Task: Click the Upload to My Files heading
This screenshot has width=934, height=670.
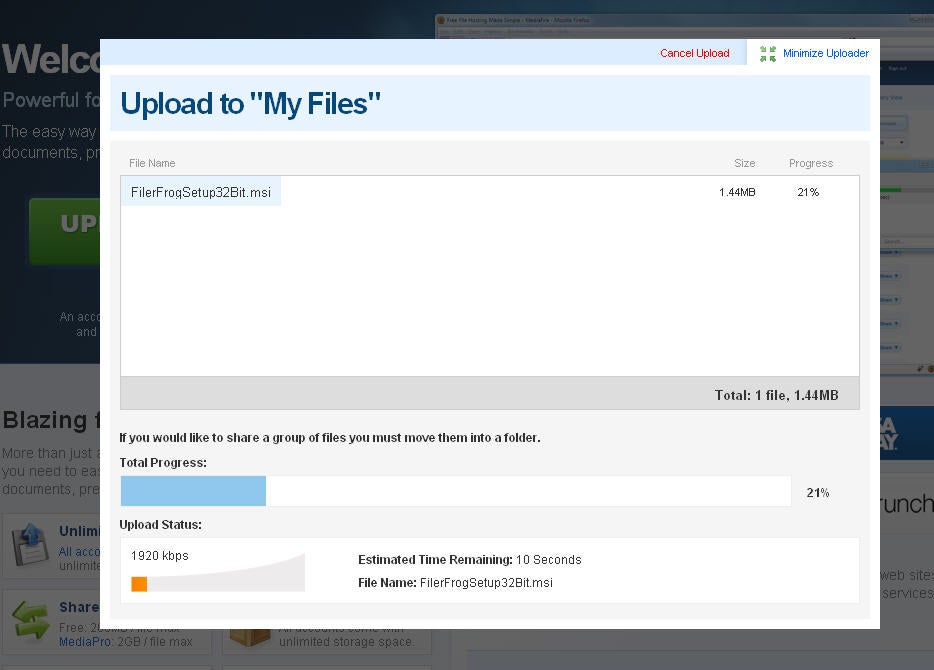Action: (251, 104)
